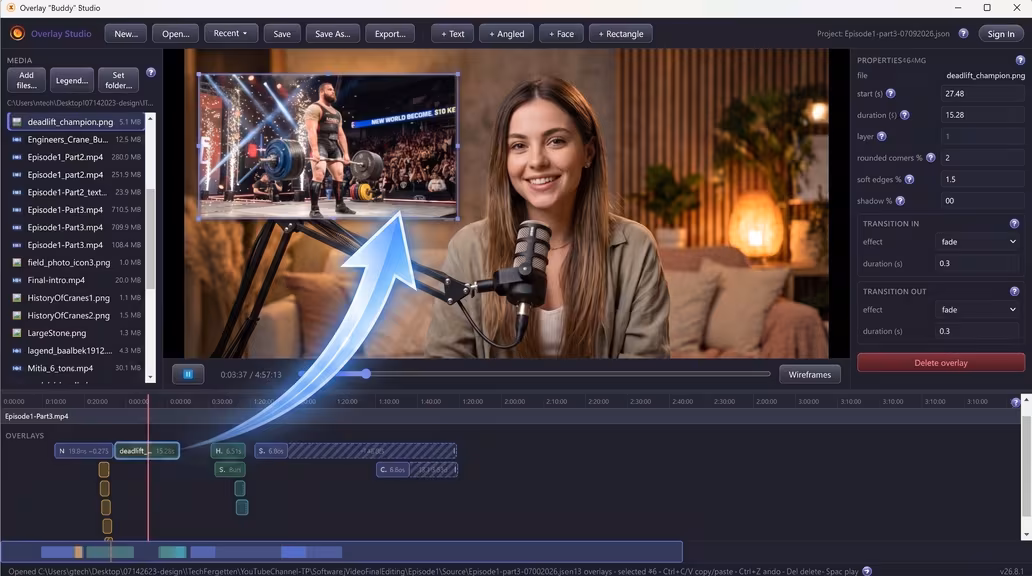The width and height of the screenshot is (1032, 576).
Task: Click image icon of deadlift_champion.png
Action: [x=17, y=122]
